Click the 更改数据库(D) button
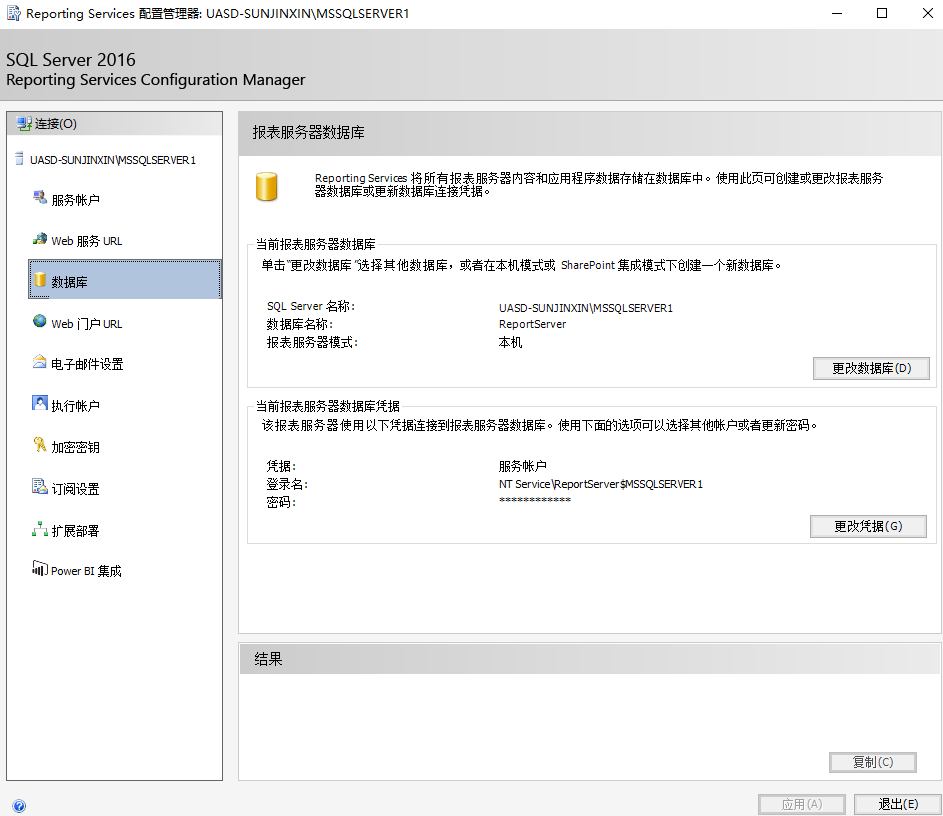This screenshot has width=943, height=816. click(x=870, y=368)
